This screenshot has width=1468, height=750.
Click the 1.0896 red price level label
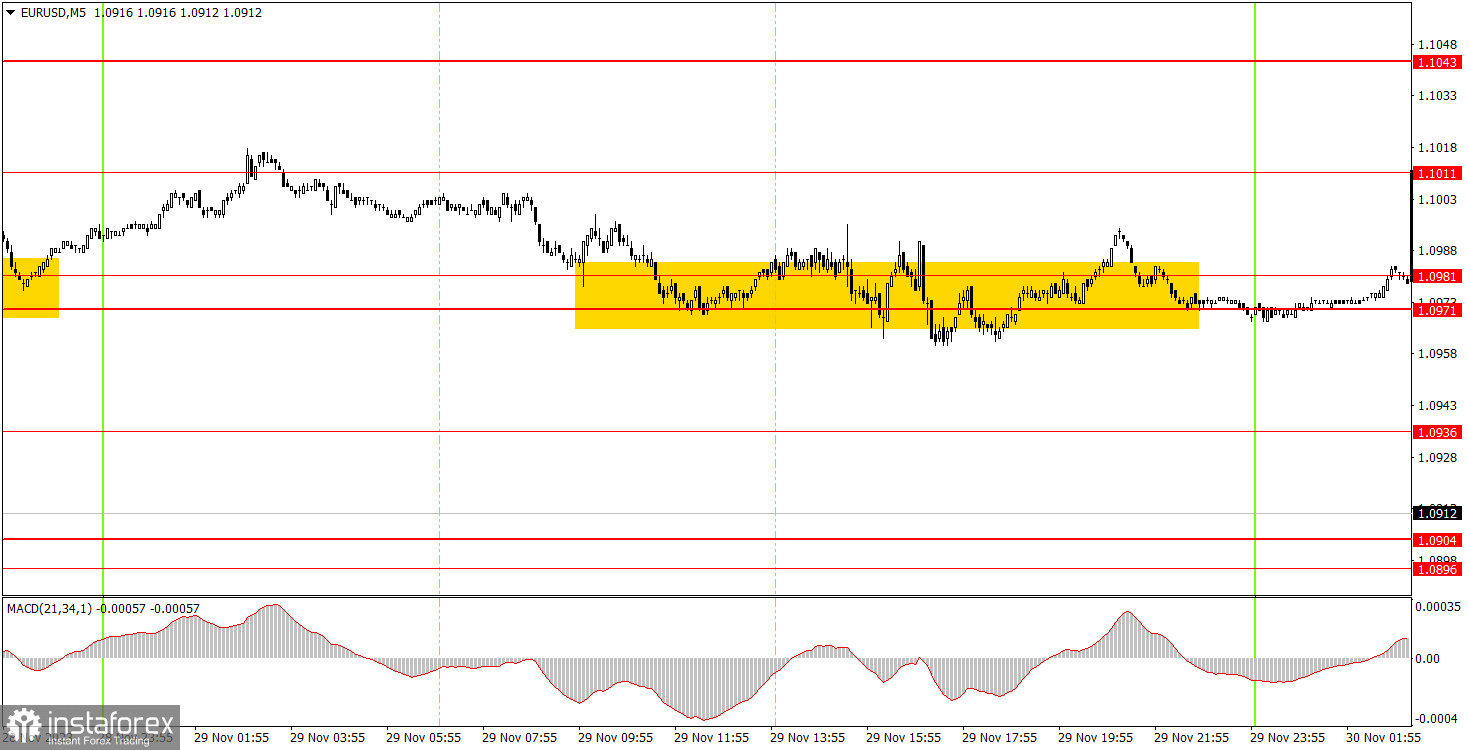coord(1438,569)
